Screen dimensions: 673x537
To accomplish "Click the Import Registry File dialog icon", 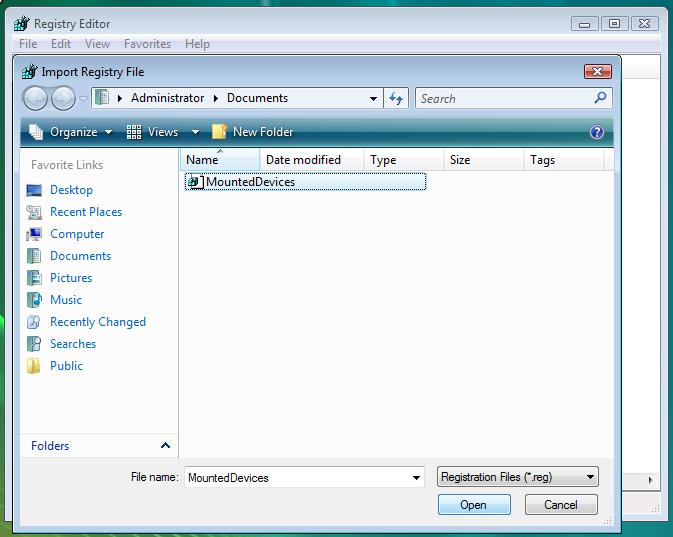I will pyautogui.click(x=30, y=72).
